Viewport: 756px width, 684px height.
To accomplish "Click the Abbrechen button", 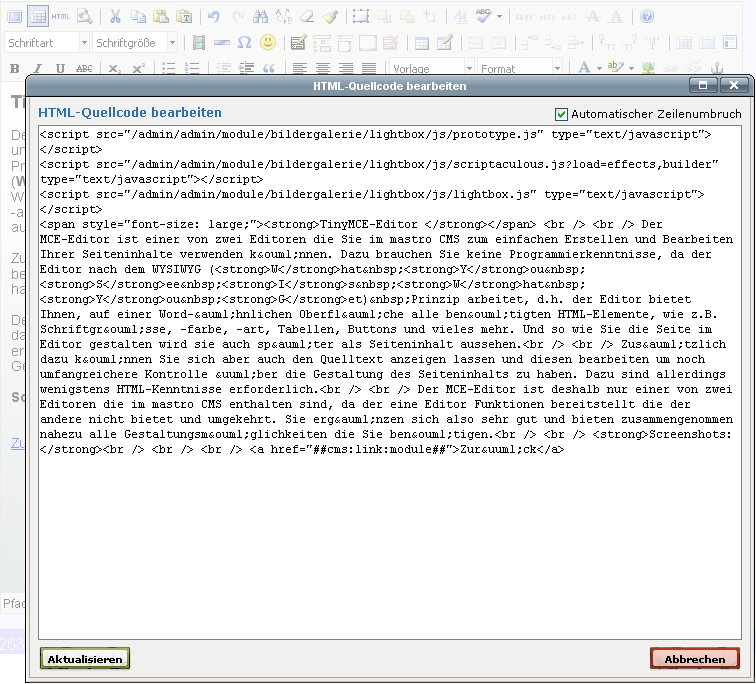I will [695, 659].
